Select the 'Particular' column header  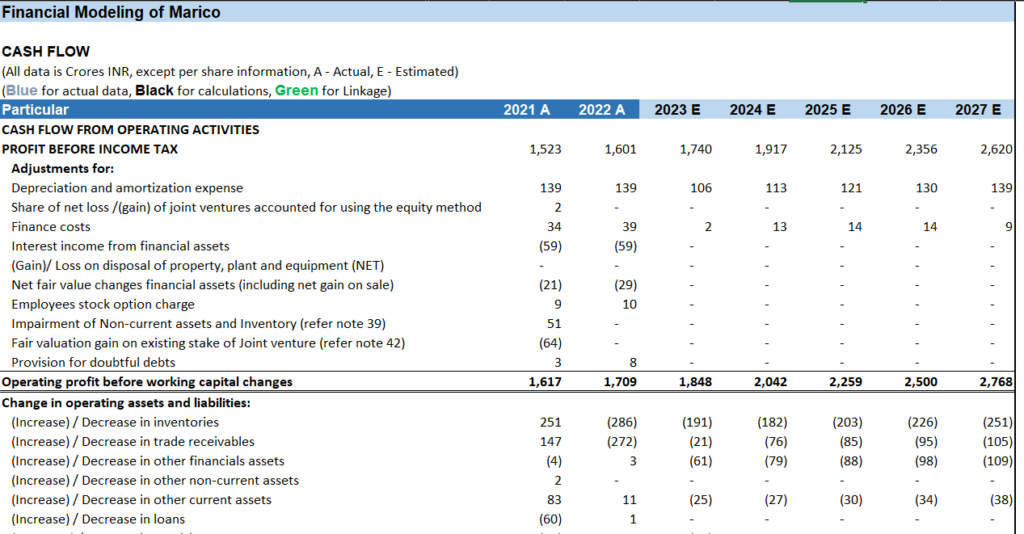[36, 110]
